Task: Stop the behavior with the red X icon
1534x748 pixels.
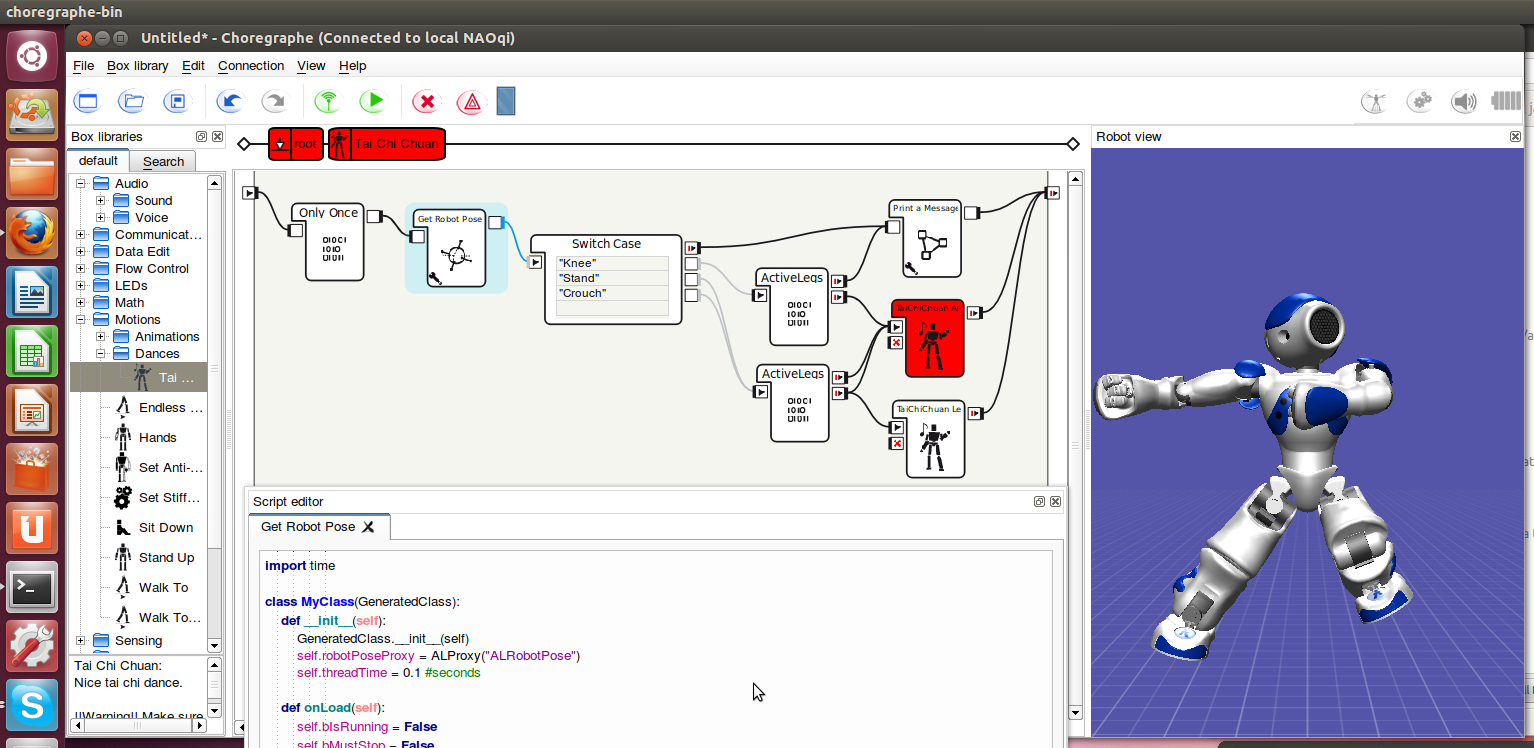Action: [424, 101]
